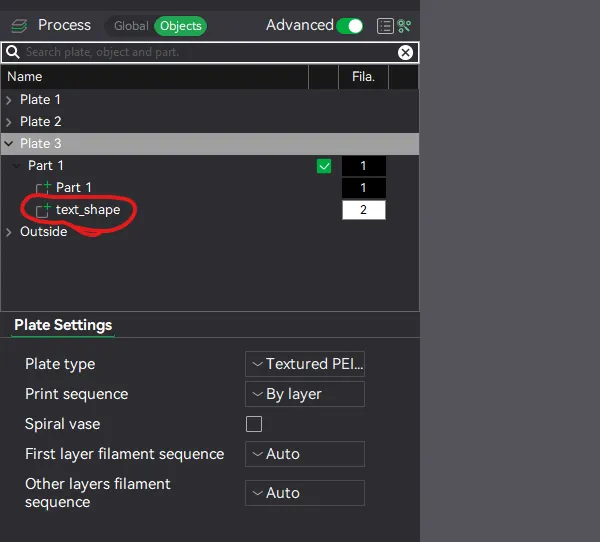Click the text_shape part icon
Image resolution: width=600 pixels, height=542 pixels.
click(43, 210)
